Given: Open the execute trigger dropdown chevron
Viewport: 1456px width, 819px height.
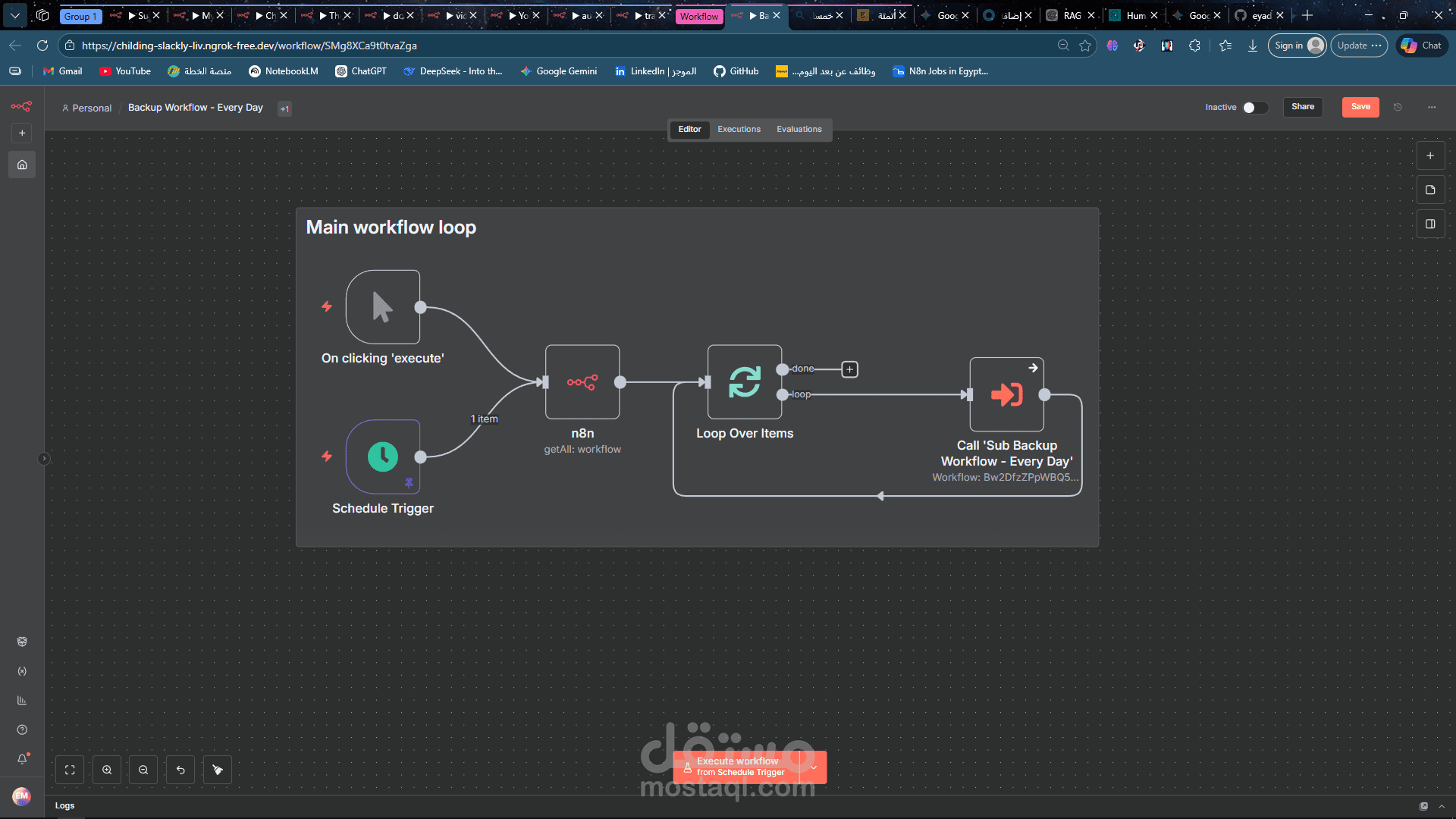Looking at the screenshot, I should [x=814, y=767].
